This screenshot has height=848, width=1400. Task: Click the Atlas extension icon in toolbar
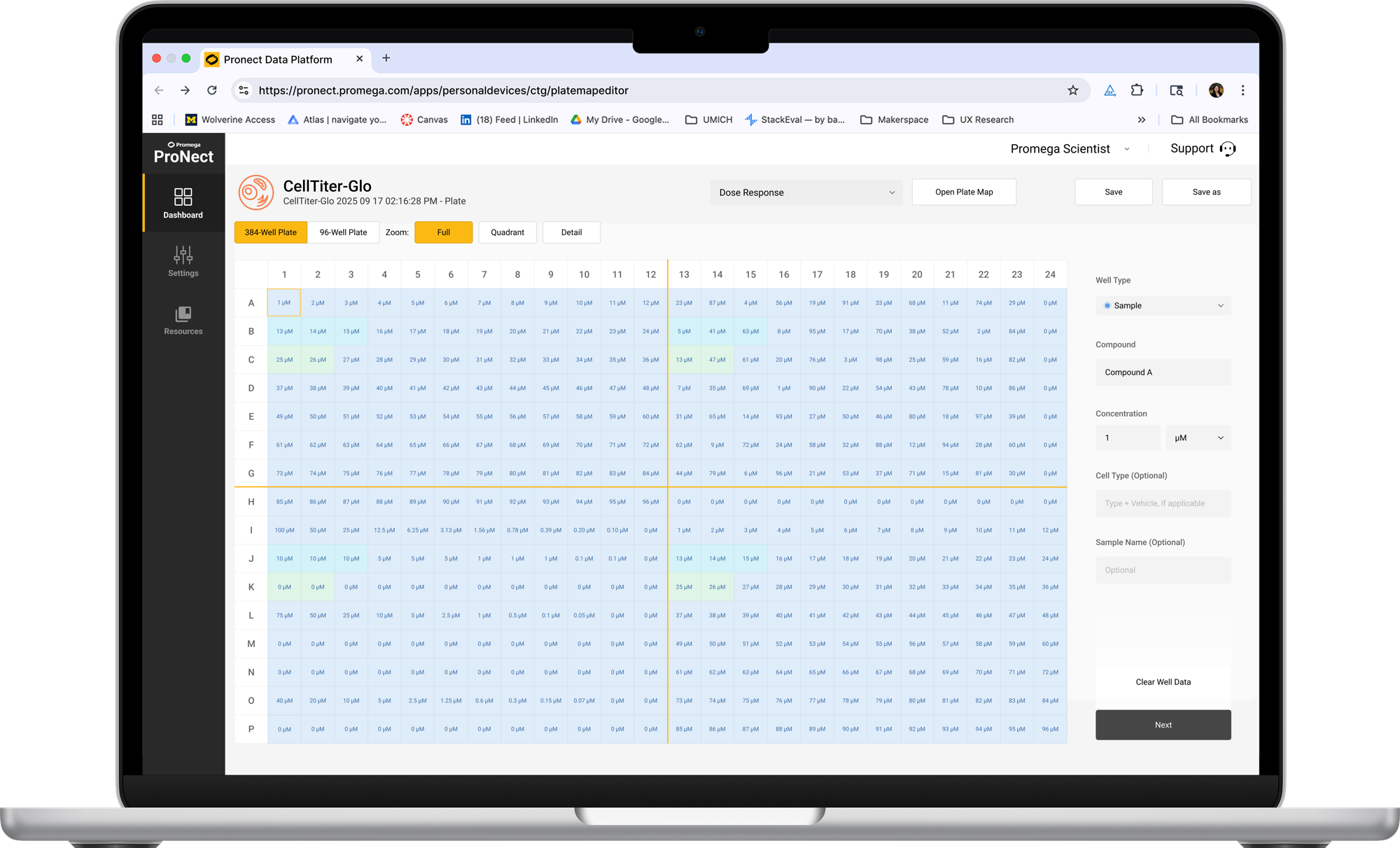click(x=1110, y=90)
